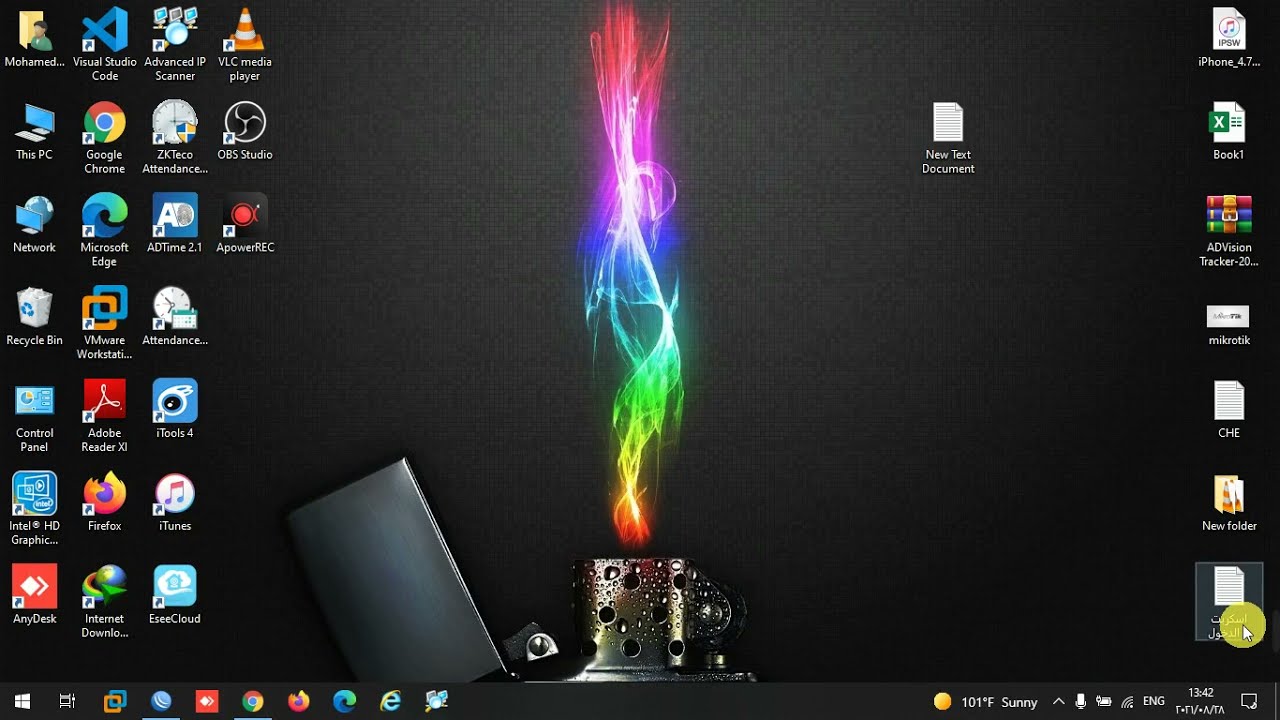Select the Control Panel desktop icon
This screenshot has width=1280, height=720.
[x=34, y=417]
